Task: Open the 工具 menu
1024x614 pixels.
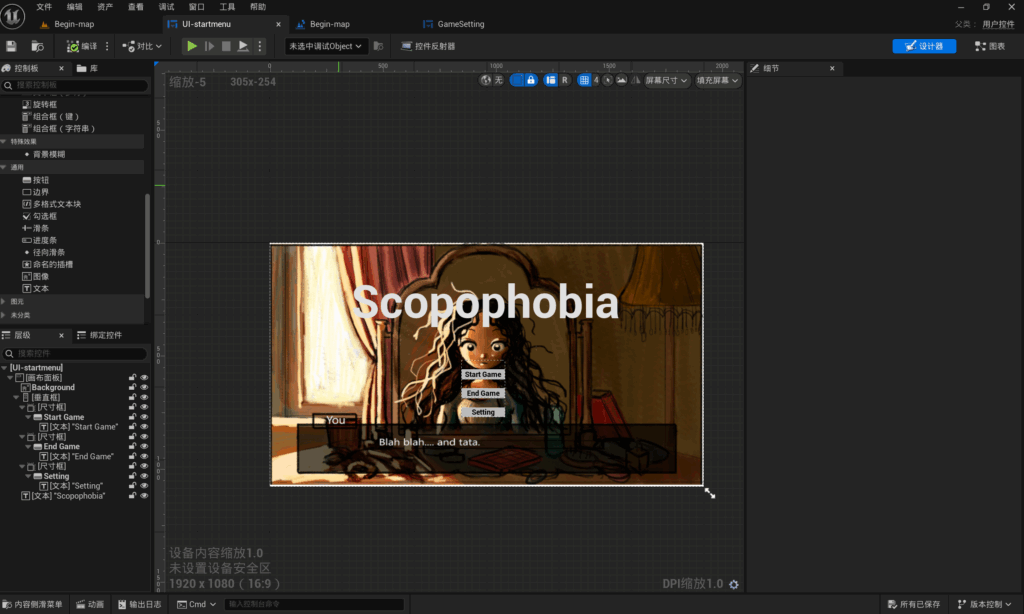Action: 227,7
